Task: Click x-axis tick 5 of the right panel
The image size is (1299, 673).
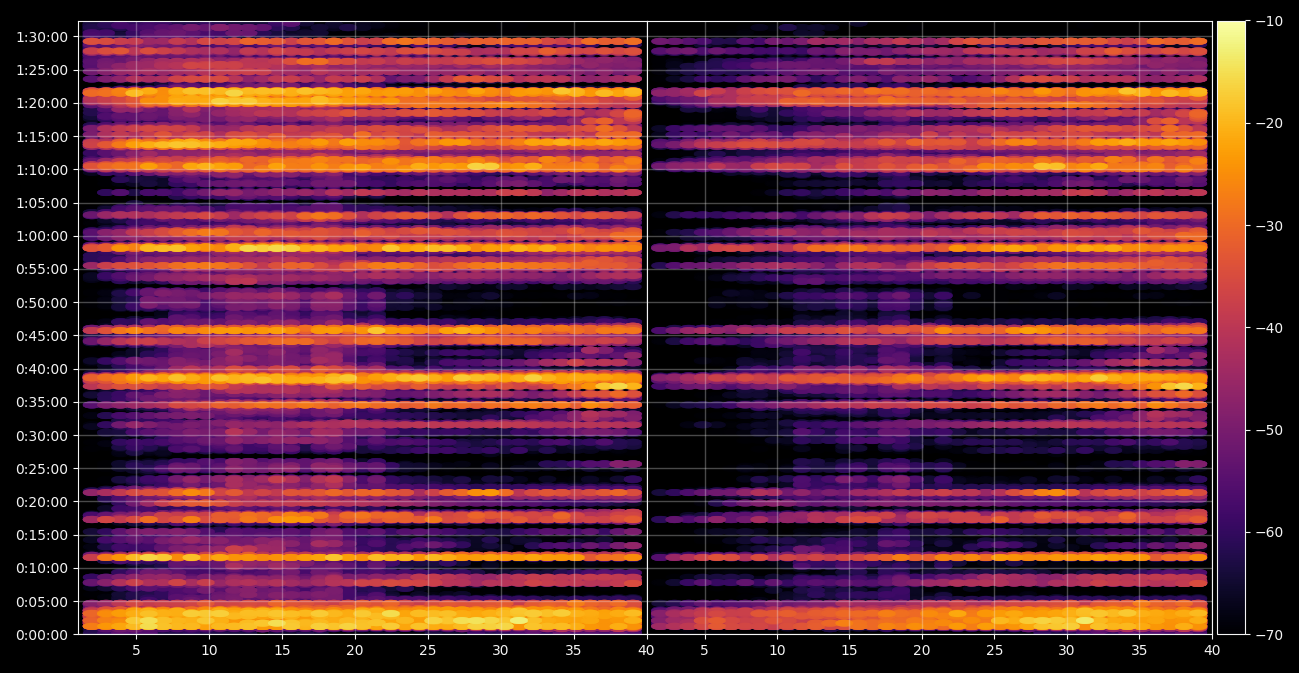Action: click(704, 651)
